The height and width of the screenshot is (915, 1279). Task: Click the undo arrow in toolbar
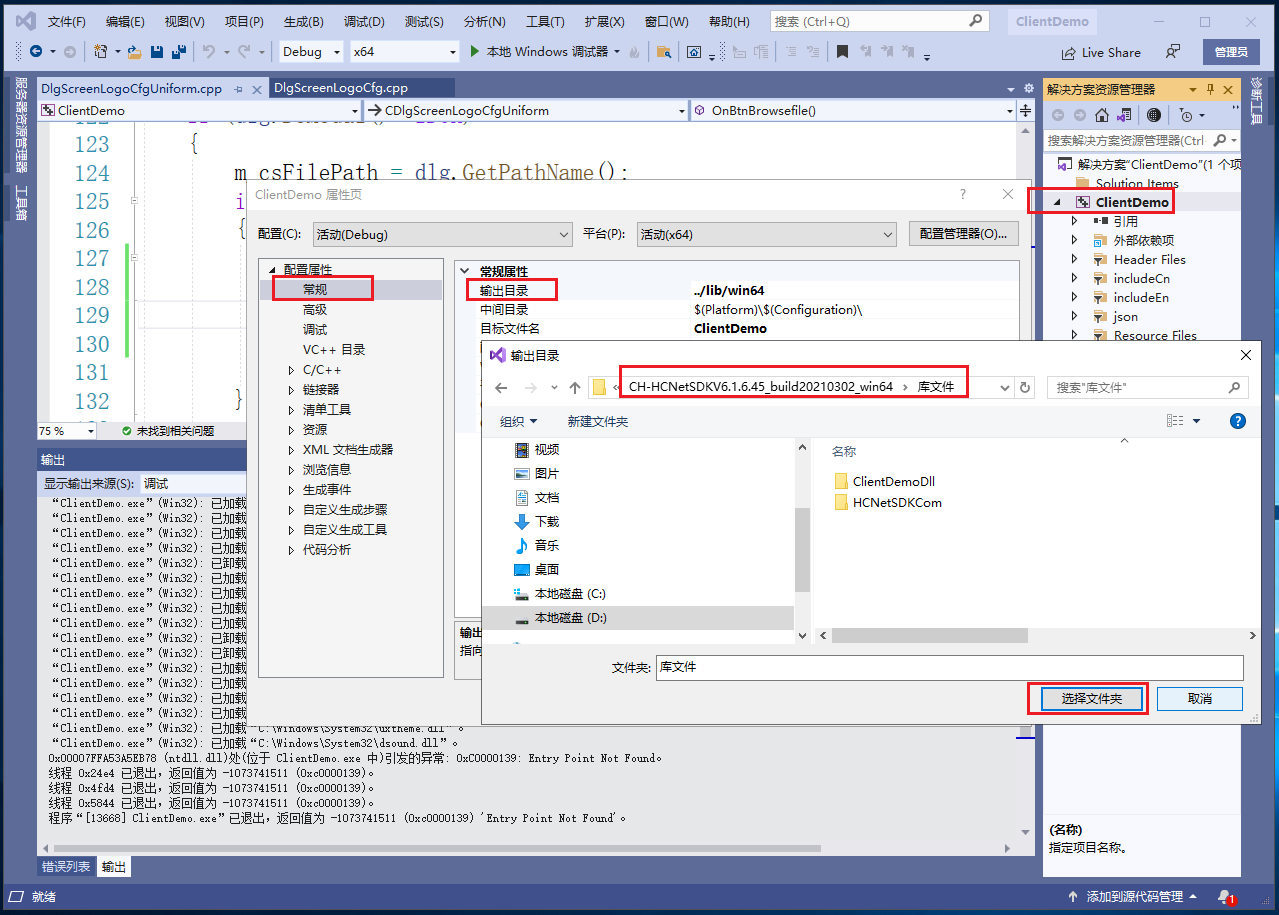click(208, 51)
